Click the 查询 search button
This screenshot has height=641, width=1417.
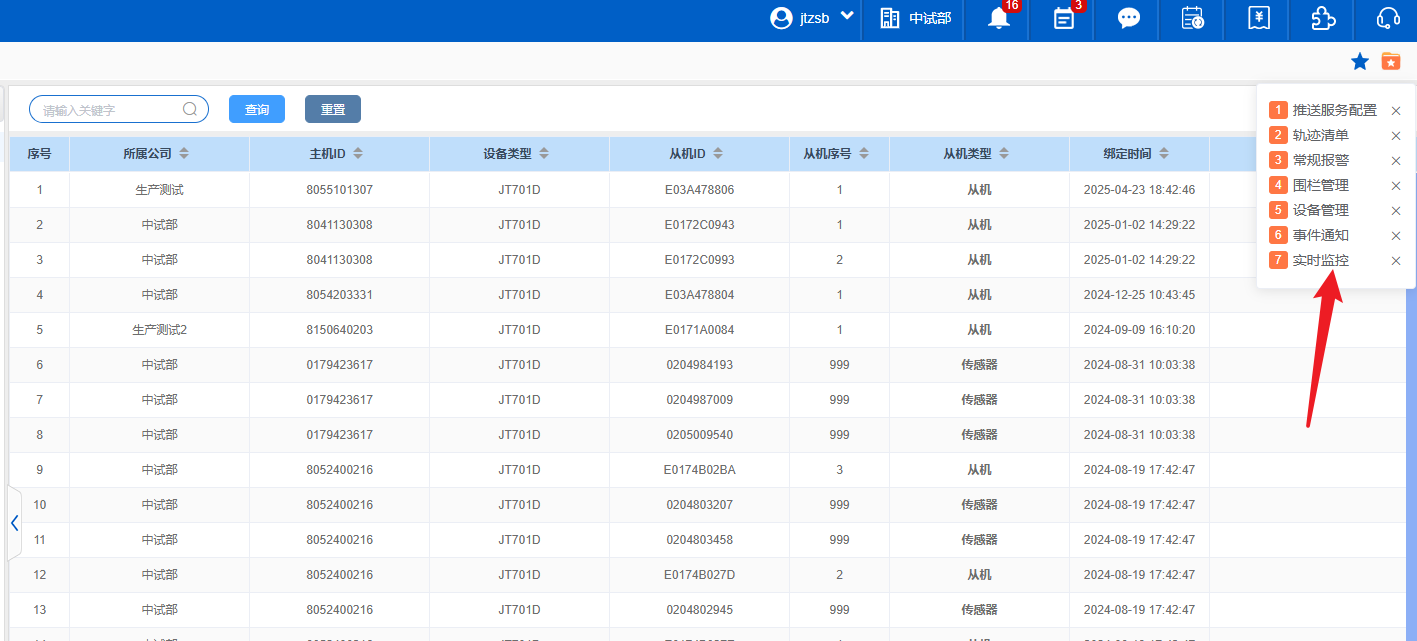click(257, 110)
